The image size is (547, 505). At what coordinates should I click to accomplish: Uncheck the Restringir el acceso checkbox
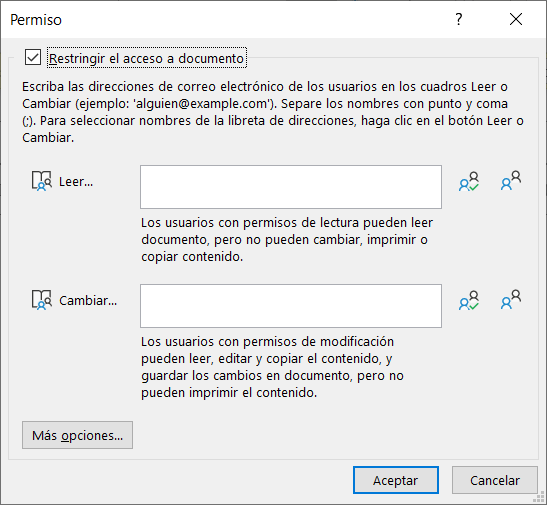click(33, 57)
